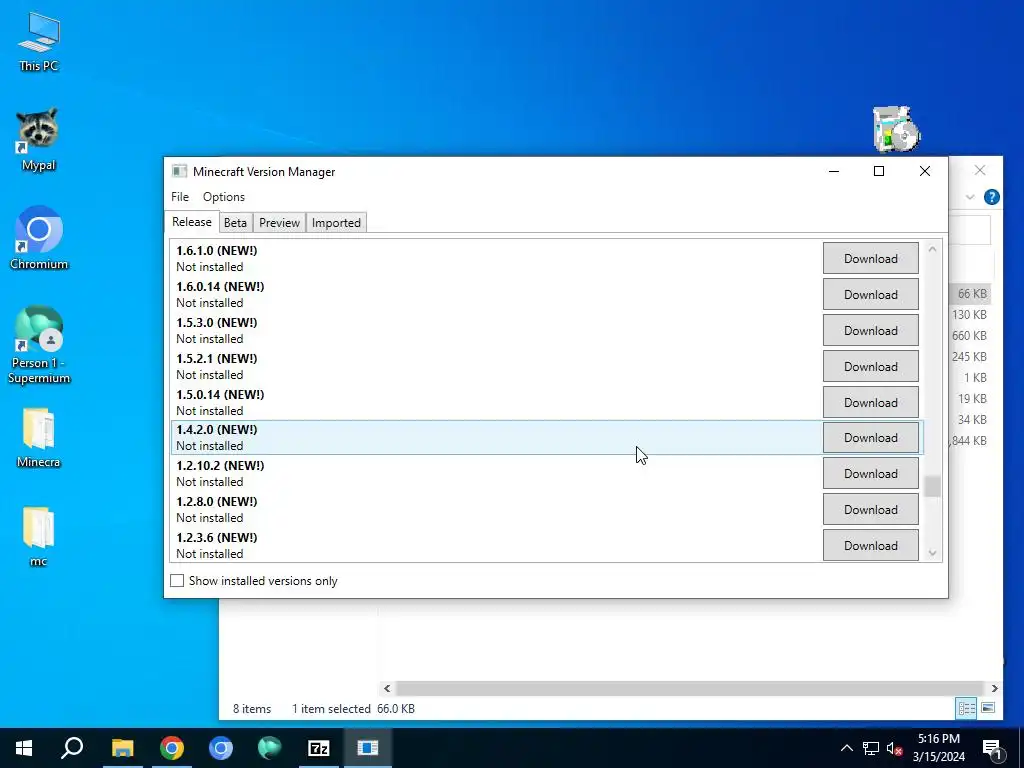Viewport: 1024px width, 768px height.
Task: Switch Explorer to details view icon
Action: click(x=967, y=708)
